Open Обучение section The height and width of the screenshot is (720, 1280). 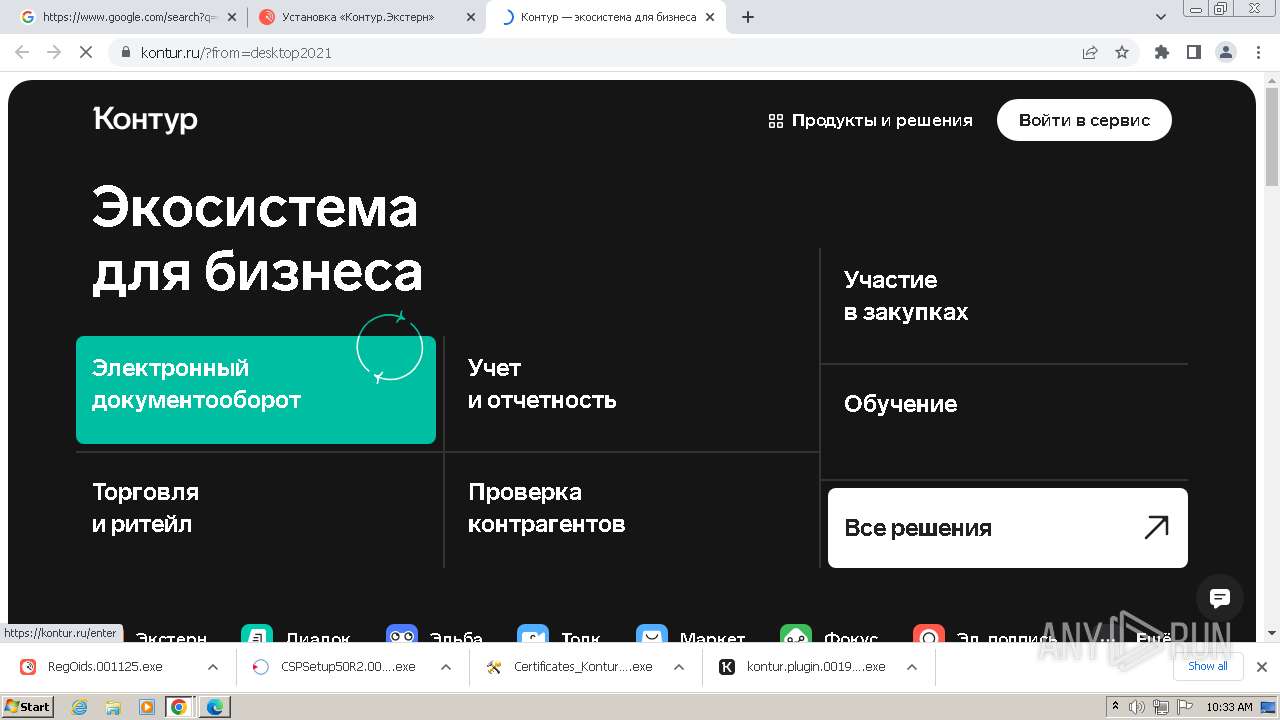tap(1004, 422)
